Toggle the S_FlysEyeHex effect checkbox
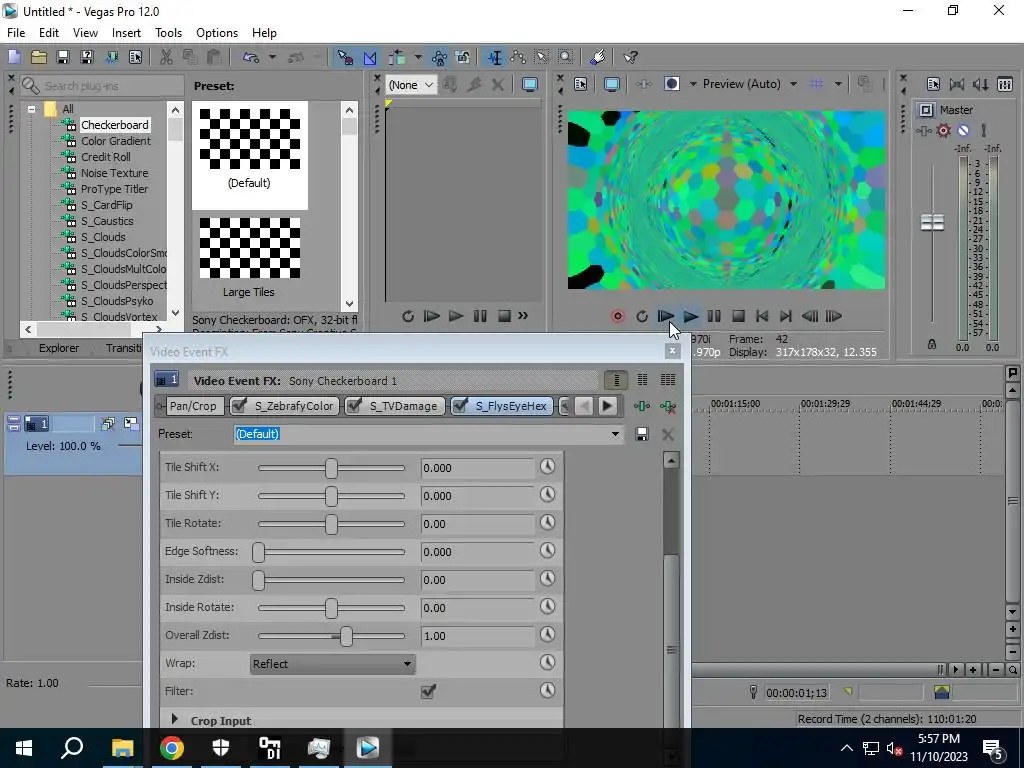 click(460, 406)
